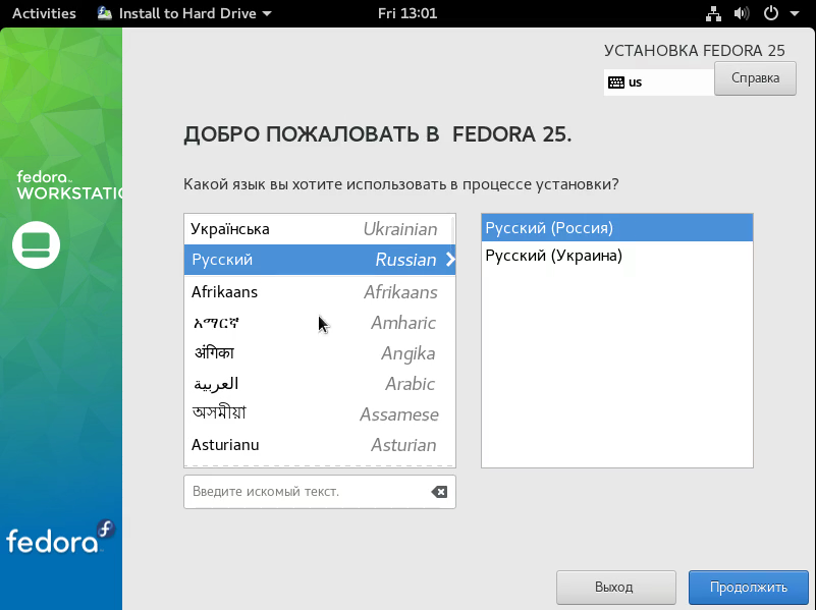This screenshot has height=610, width=816.
Task: Choose locale Русский (Россия)
Action: [x=617, y=228]
